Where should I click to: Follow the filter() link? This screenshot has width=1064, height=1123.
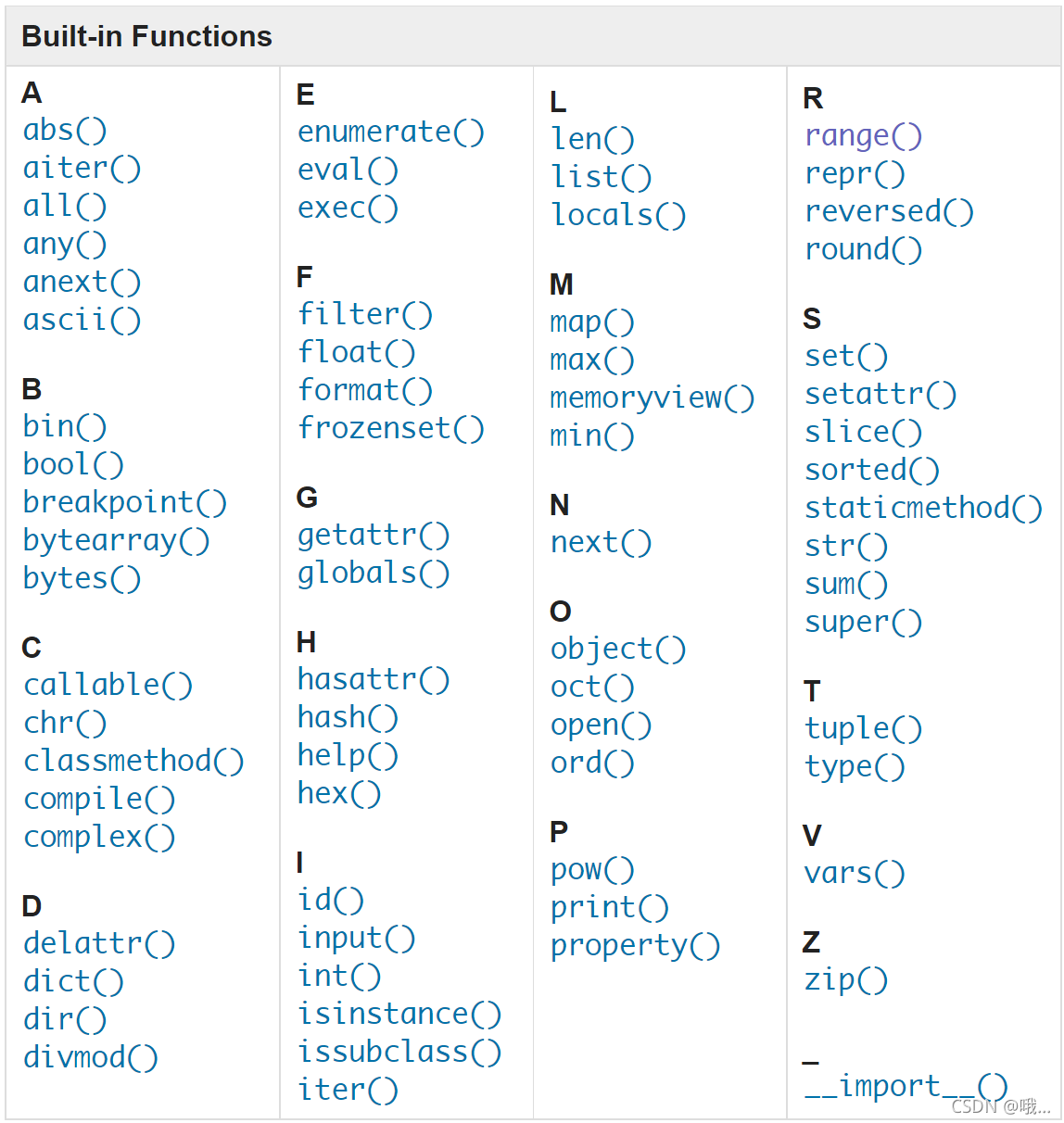[365, 315]
